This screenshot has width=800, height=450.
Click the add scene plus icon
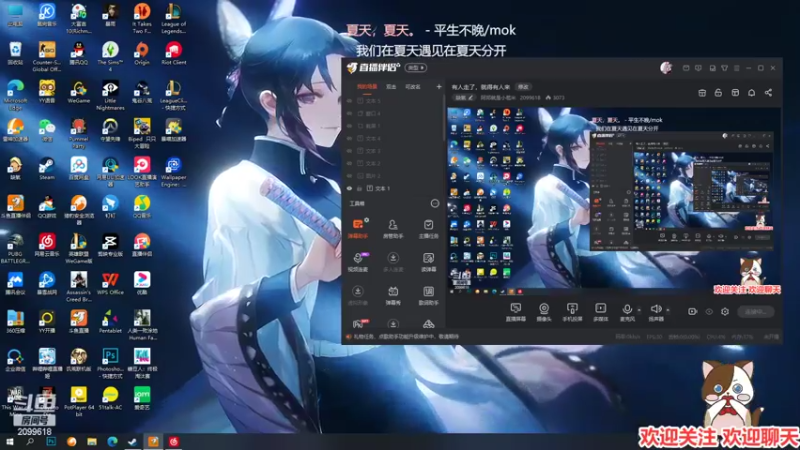pos(439,87)
